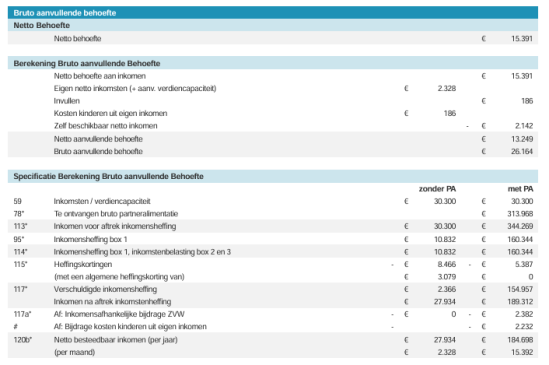Viewport: 549px width, 365px height.
Task: Select the value 184.698
Action: [x=520, y=340]
